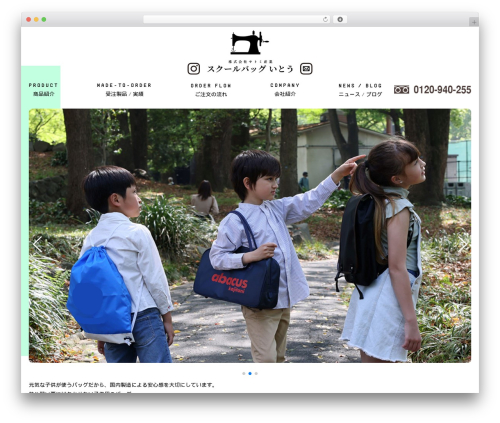Open the PRODUCT menu item
Viewport: 500px width, 423px height.
pyautogui.click(x=43, y=89)
